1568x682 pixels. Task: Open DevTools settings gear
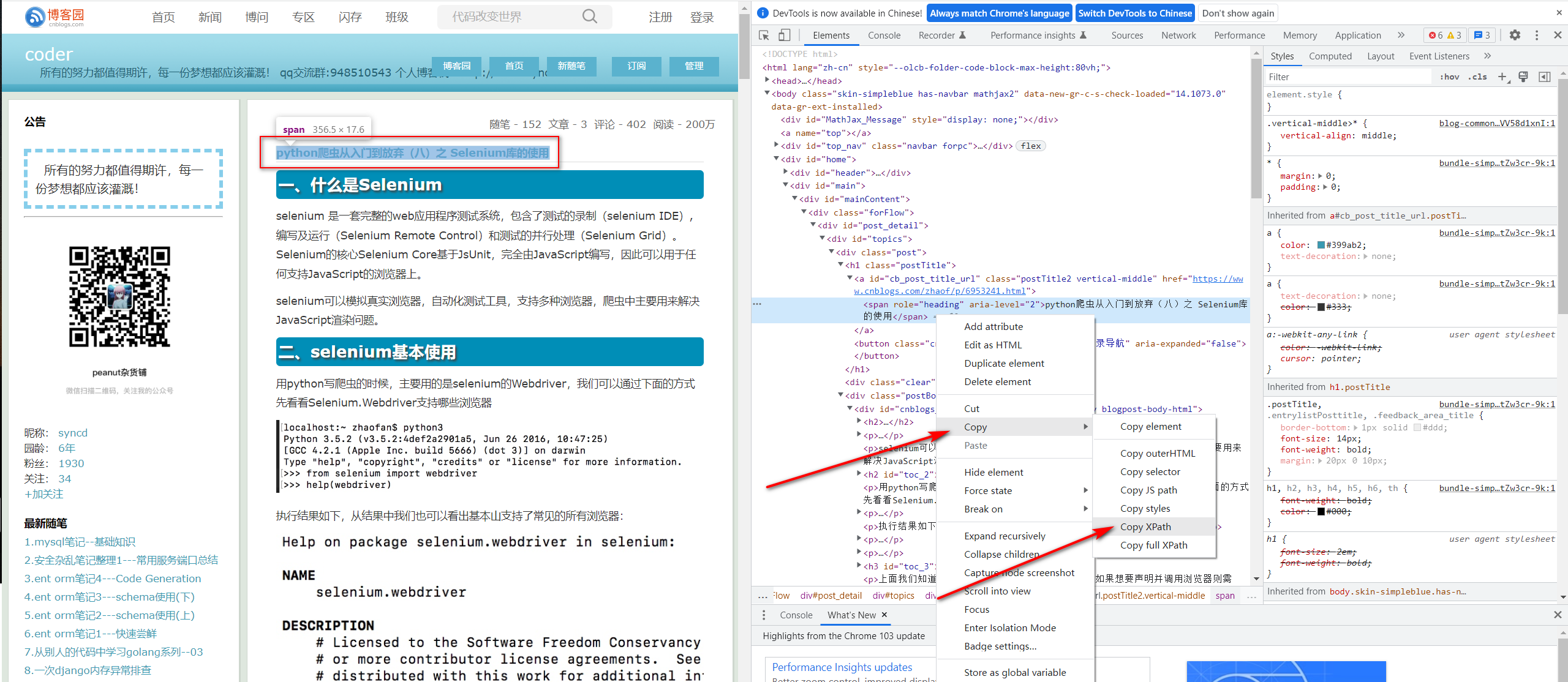pyautogui.click(x=1515, y=35)
